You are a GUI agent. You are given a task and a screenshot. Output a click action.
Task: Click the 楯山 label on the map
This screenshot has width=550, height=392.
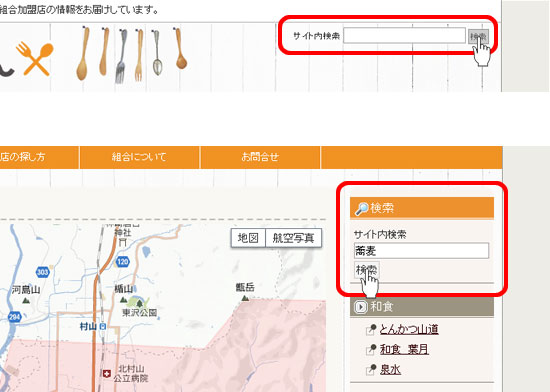point(124,289)
